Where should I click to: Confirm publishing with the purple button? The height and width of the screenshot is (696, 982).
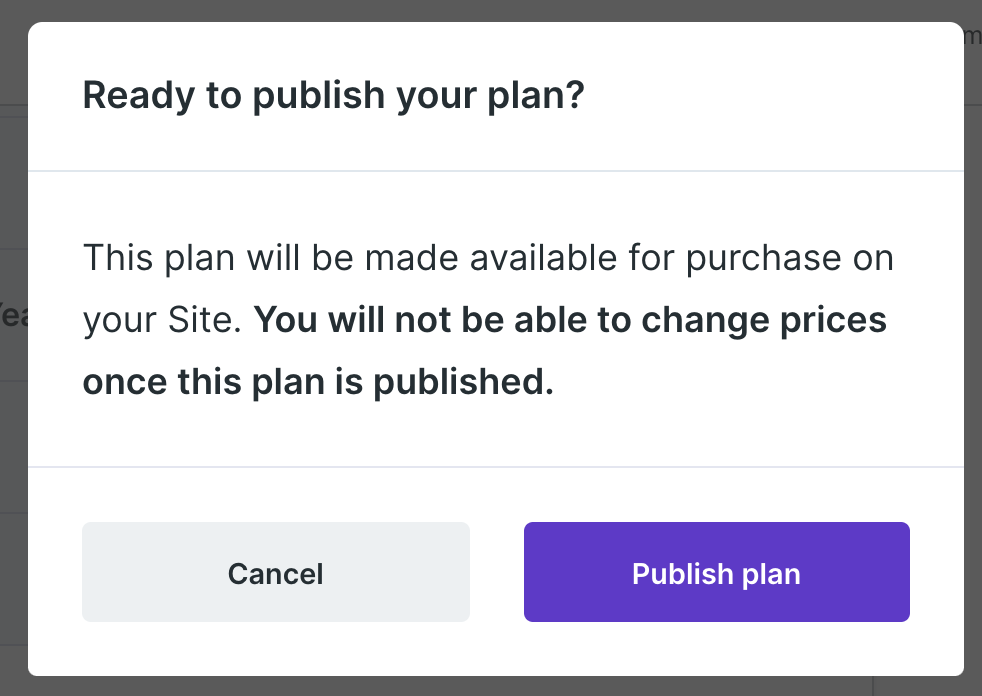(x=716, y=572)
